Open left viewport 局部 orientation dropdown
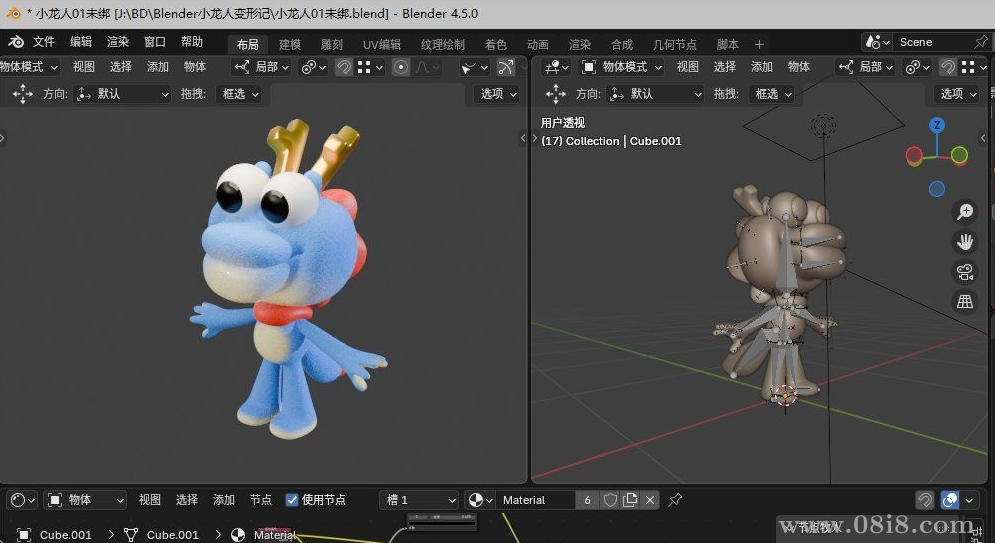This screenshot has height=543, width=995. tap(262, 67)
